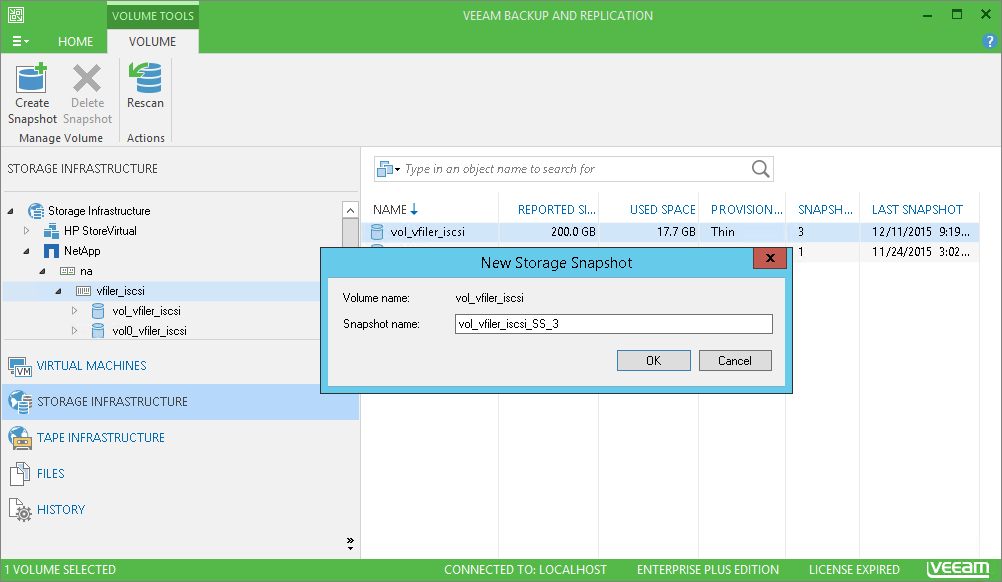1002x582 pixels.
Task: Click the LICENSE EXPIRED status text
Action: click(854, 569)
